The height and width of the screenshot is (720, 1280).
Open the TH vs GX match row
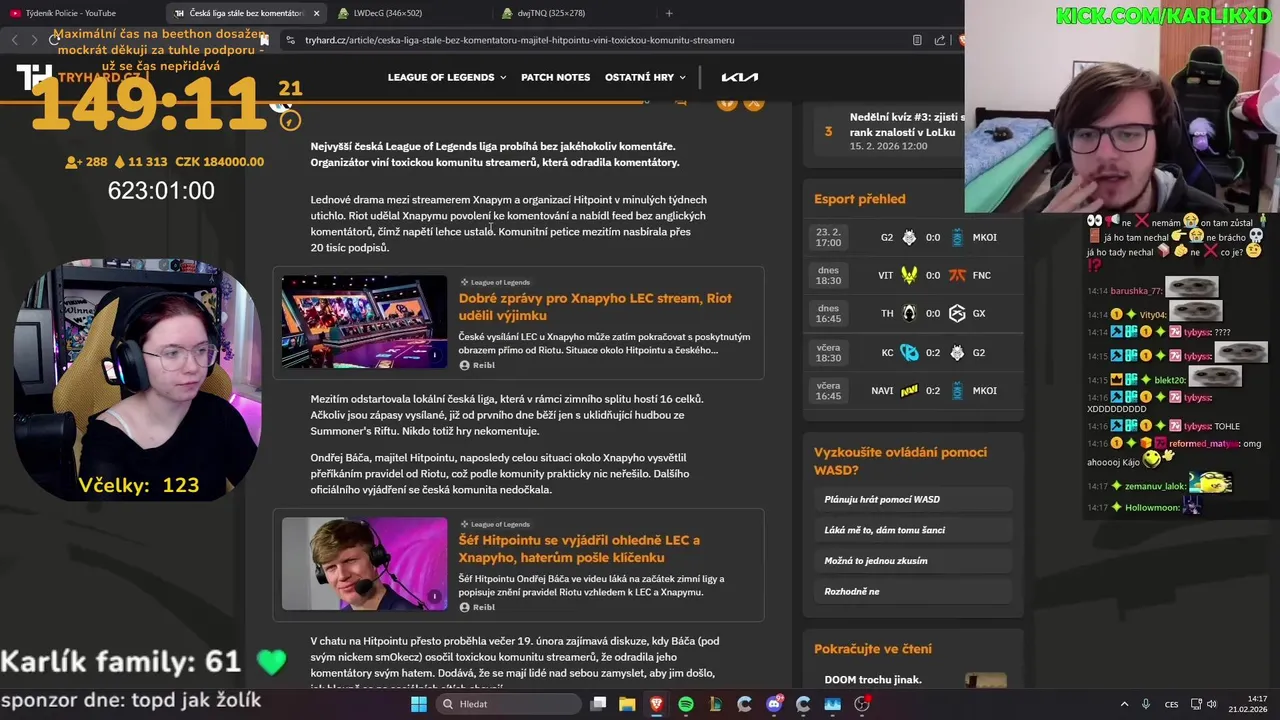coord(913,313)
